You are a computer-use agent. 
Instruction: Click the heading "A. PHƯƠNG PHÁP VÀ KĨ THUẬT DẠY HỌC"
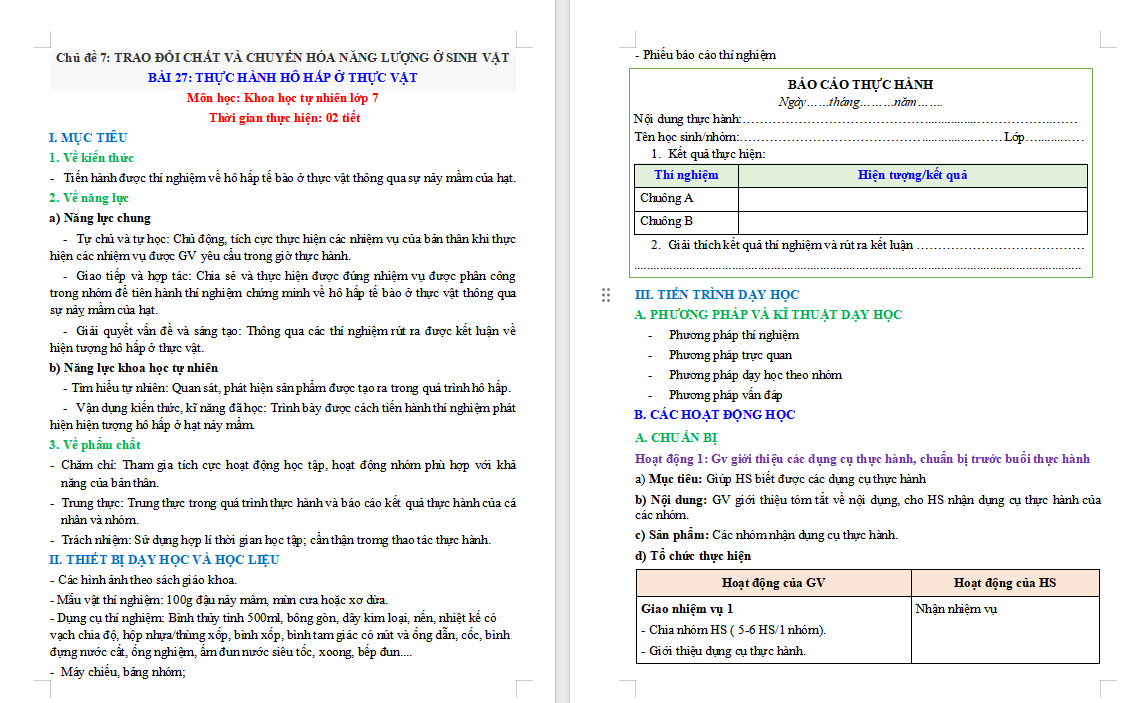(768, 314)
